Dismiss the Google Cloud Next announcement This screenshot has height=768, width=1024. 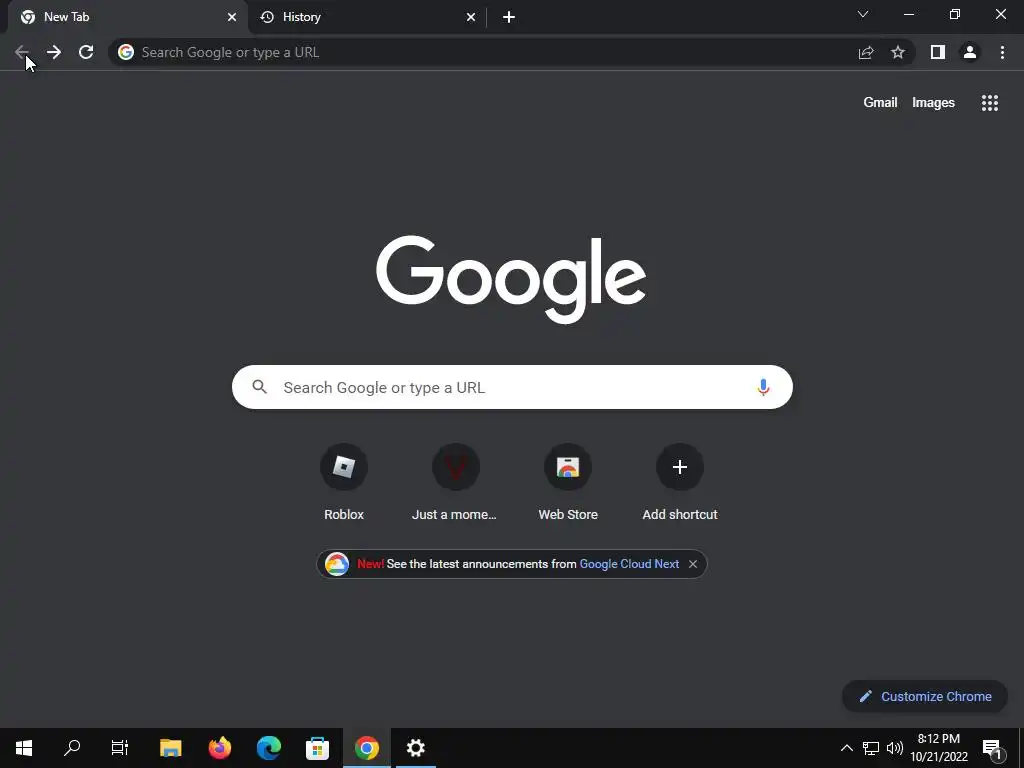[x=693, y=564]
